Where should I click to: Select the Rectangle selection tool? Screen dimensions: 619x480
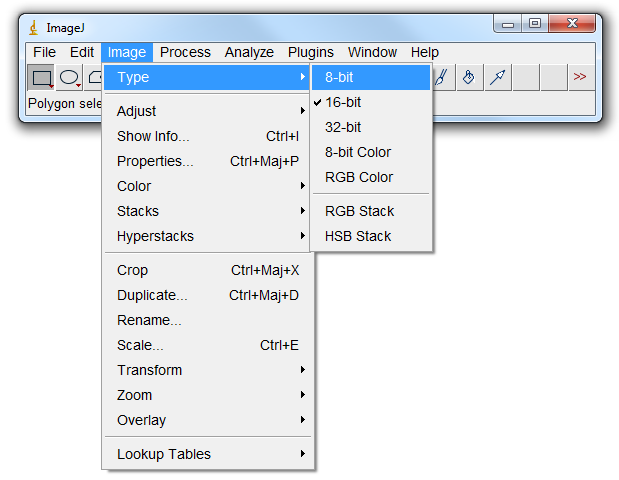coord(41,77)
